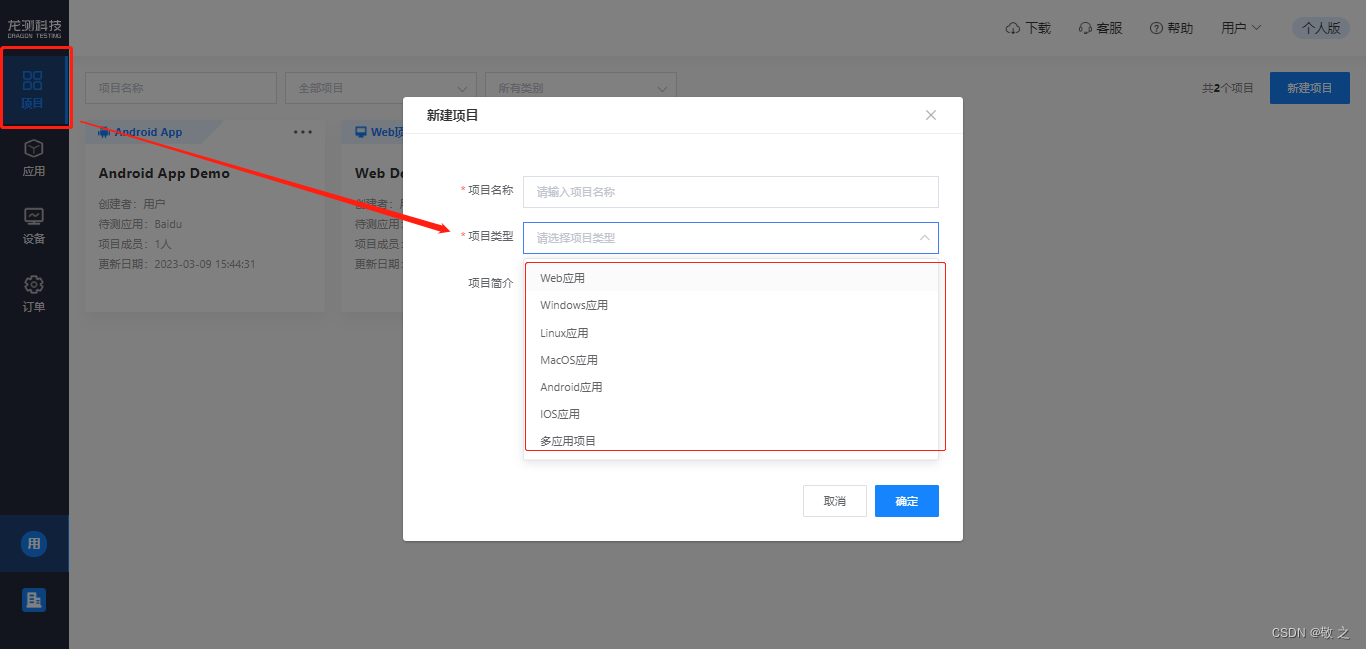Click the 取消 cancel button
This screenshot has width=1366, height=649.
(834, 501)
